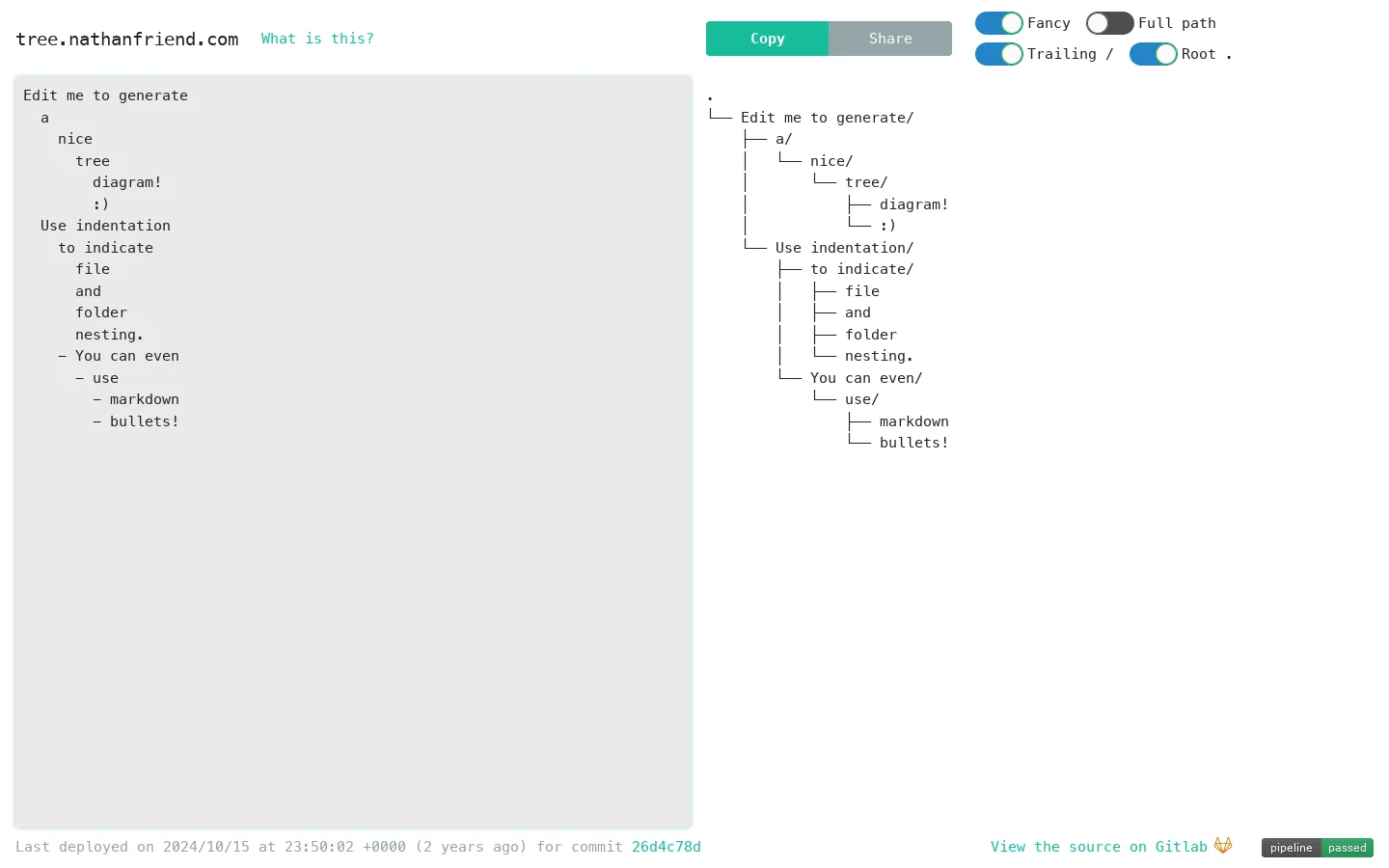Click the "nesting." line in the editor
Image resolution: width=1389 pixels, height=868 pixels.
point(109,335)
